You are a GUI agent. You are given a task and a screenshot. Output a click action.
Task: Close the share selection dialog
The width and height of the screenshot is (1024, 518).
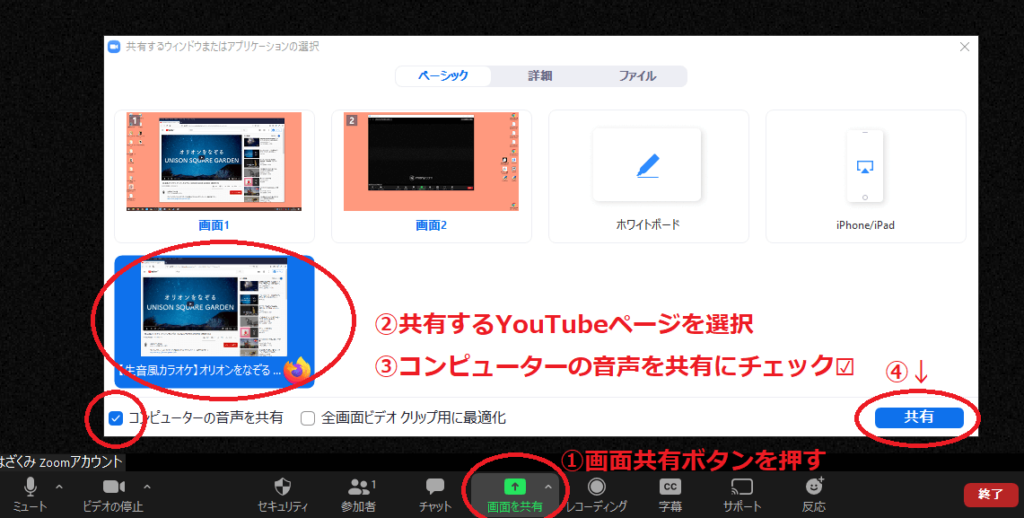pyautogui.click(x=964, y=47)
